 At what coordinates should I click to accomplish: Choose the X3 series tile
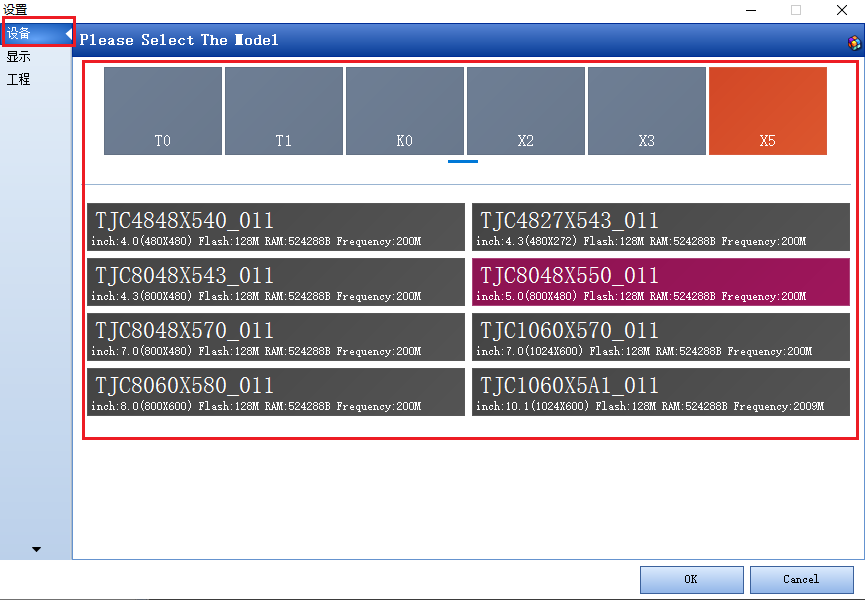[647, 111]
